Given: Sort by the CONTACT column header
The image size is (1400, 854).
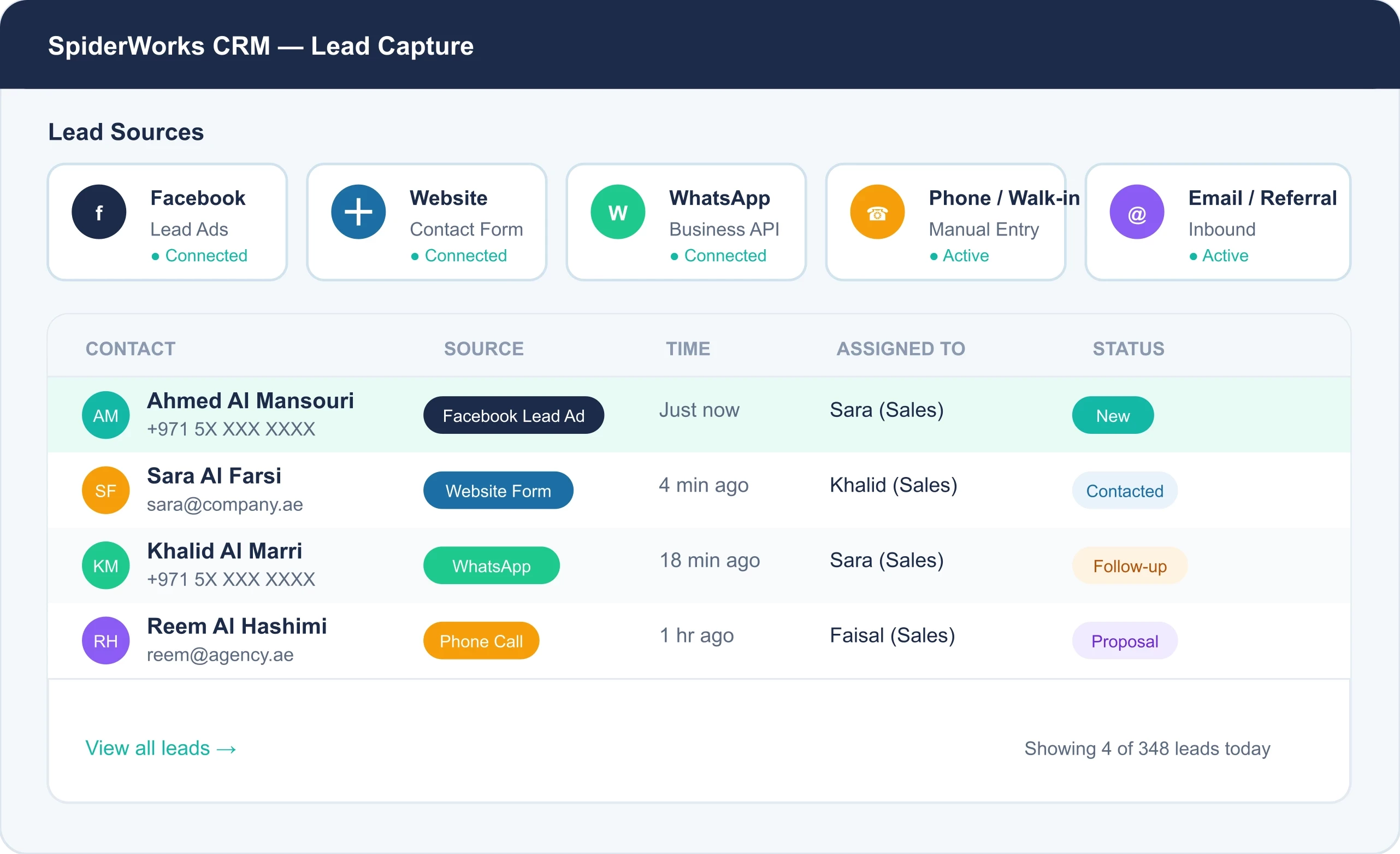Looking at the screenshot, I should pos(131,348).
